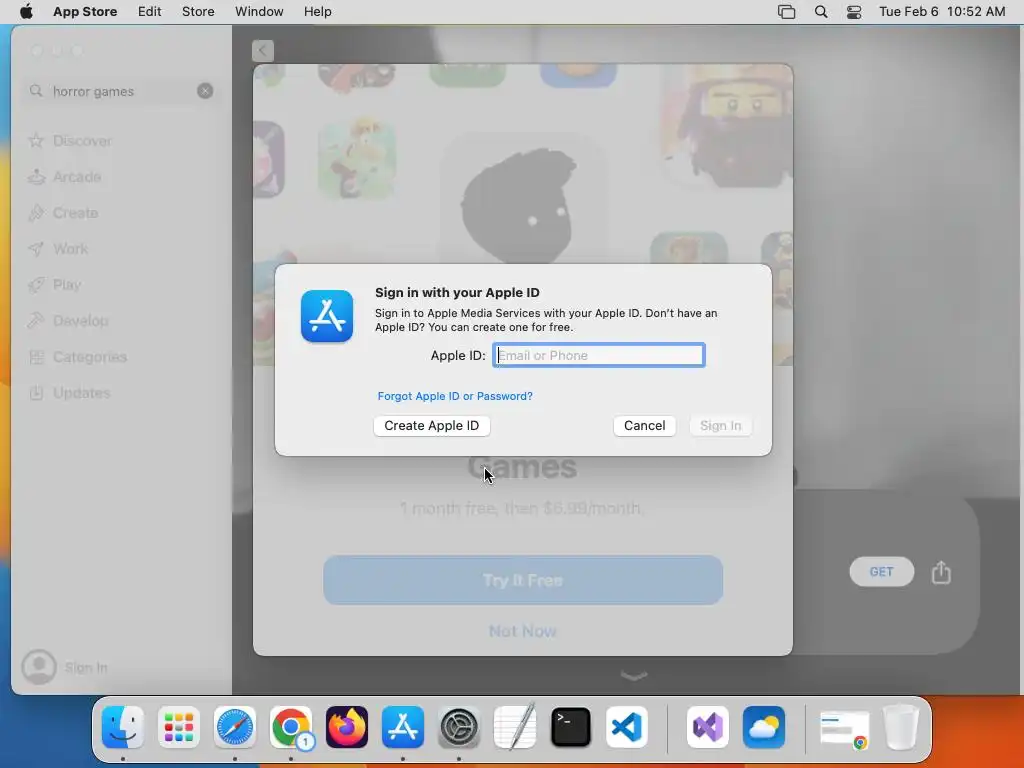Click the Try It Free button
Screen dimensions: 1024x768
(523, 580)
